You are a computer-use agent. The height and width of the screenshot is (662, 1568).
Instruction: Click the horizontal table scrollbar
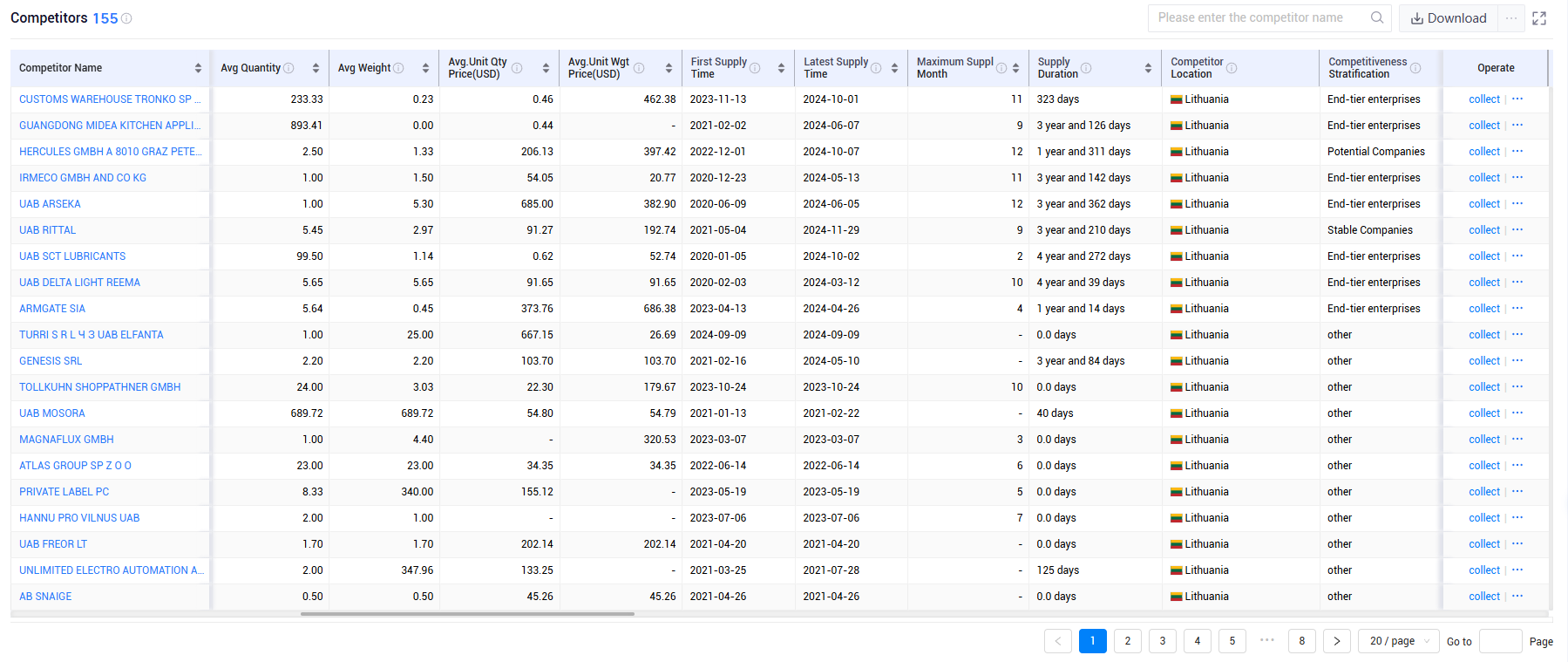click(x=467, y=614)
